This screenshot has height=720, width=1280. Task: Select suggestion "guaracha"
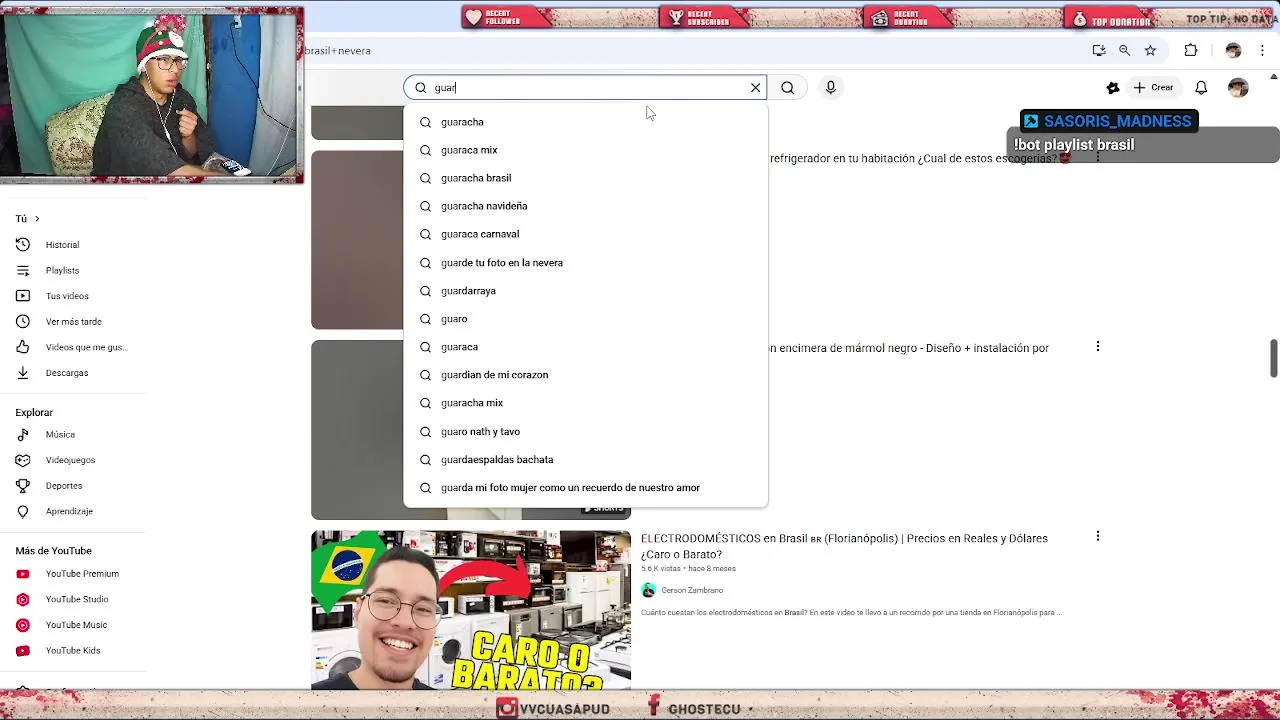click(585, 122)
